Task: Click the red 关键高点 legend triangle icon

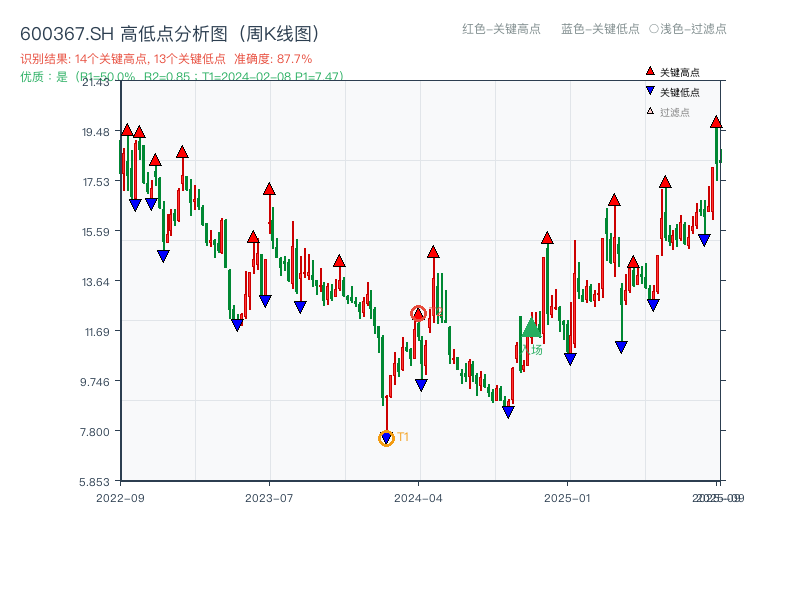Action: (x=648, y=71)
